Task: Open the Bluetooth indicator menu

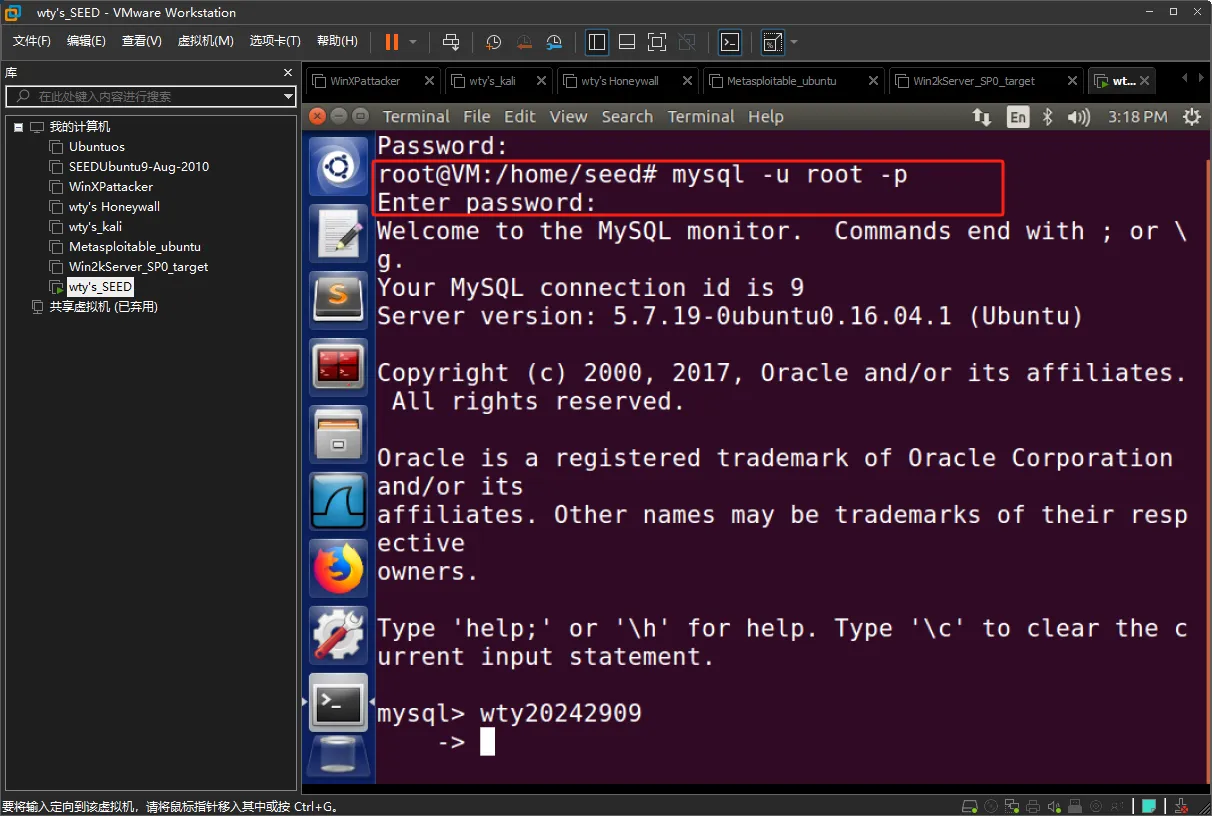Action: (1048, 117)
